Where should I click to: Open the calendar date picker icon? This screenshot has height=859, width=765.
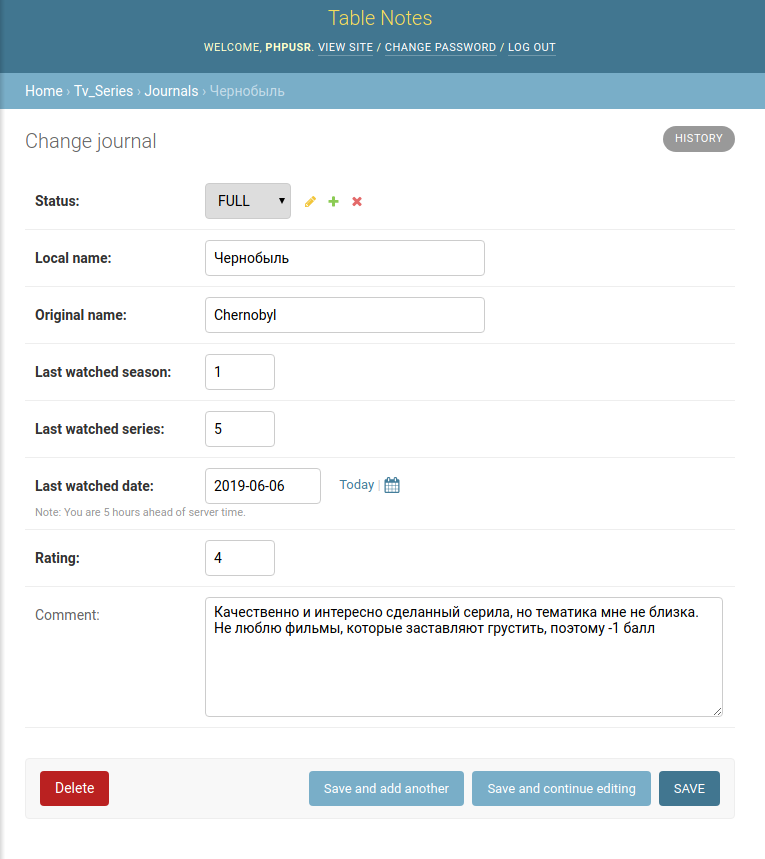[392, 485]
